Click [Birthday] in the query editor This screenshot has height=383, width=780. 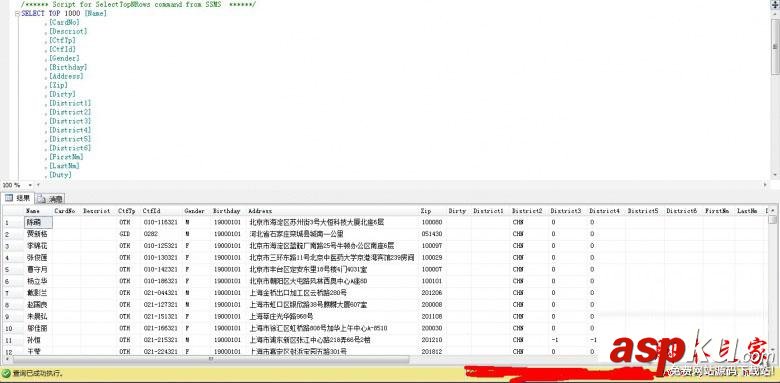[x=68, y=67]
